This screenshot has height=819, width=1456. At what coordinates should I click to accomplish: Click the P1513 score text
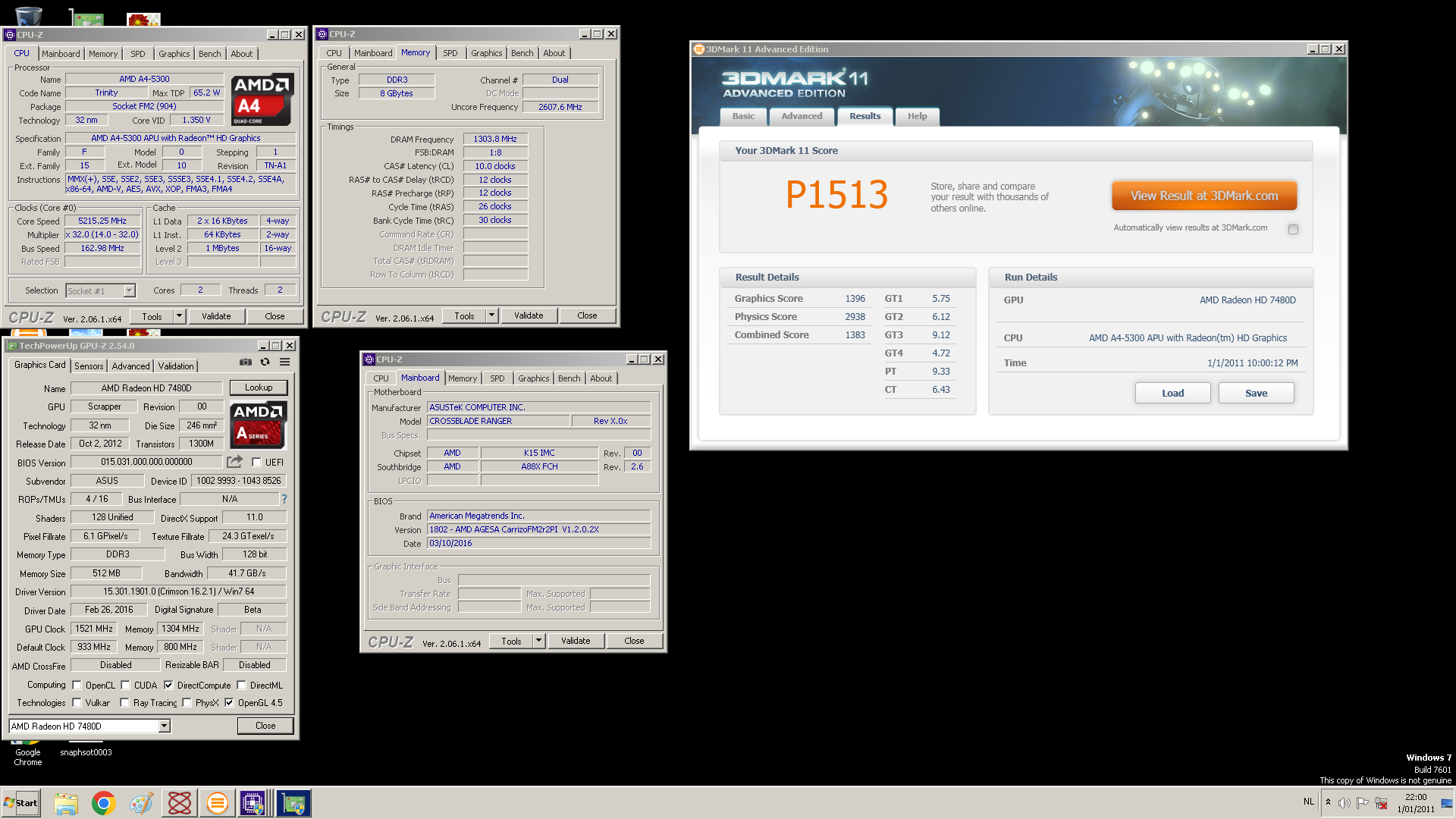tap(836, 195)
